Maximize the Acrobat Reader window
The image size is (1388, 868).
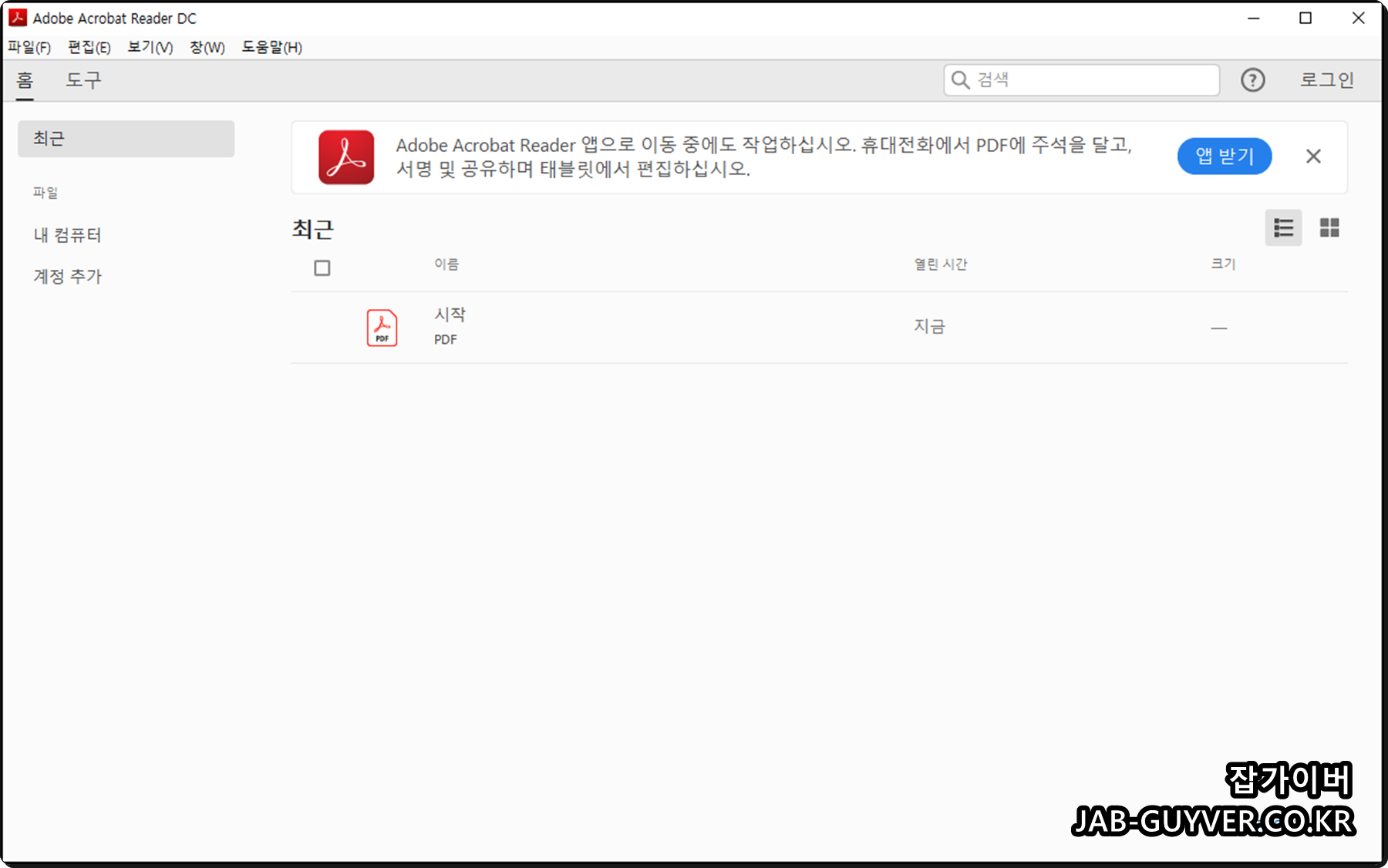point(1305,18)
